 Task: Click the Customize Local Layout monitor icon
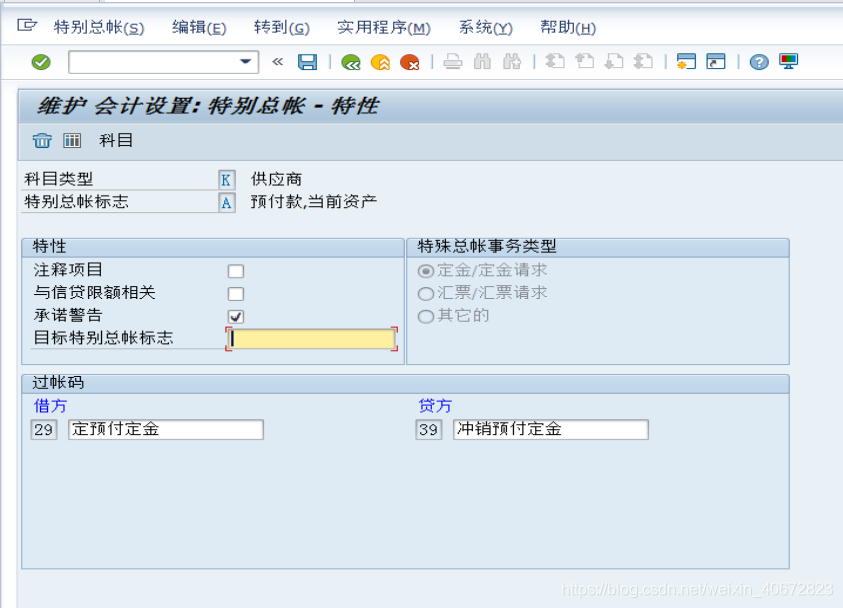click(789, 62)
